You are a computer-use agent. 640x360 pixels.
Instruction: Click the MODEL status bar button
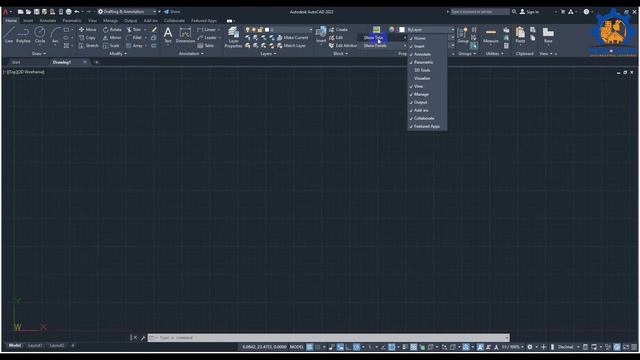click(x=297, y=347)
